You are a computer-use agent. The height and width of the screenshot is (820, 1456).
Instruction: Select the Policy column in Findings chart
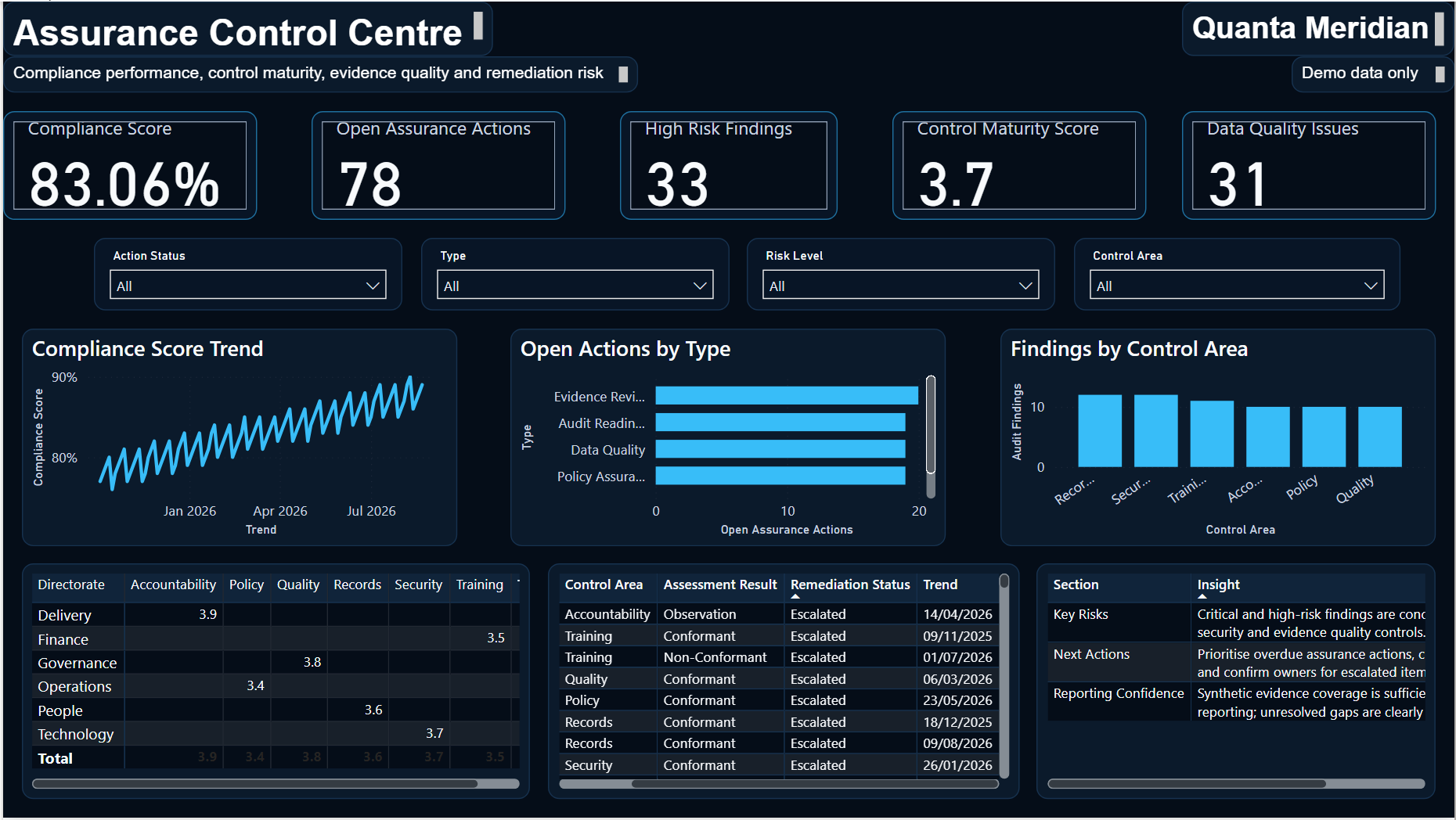coord(1324,437)
